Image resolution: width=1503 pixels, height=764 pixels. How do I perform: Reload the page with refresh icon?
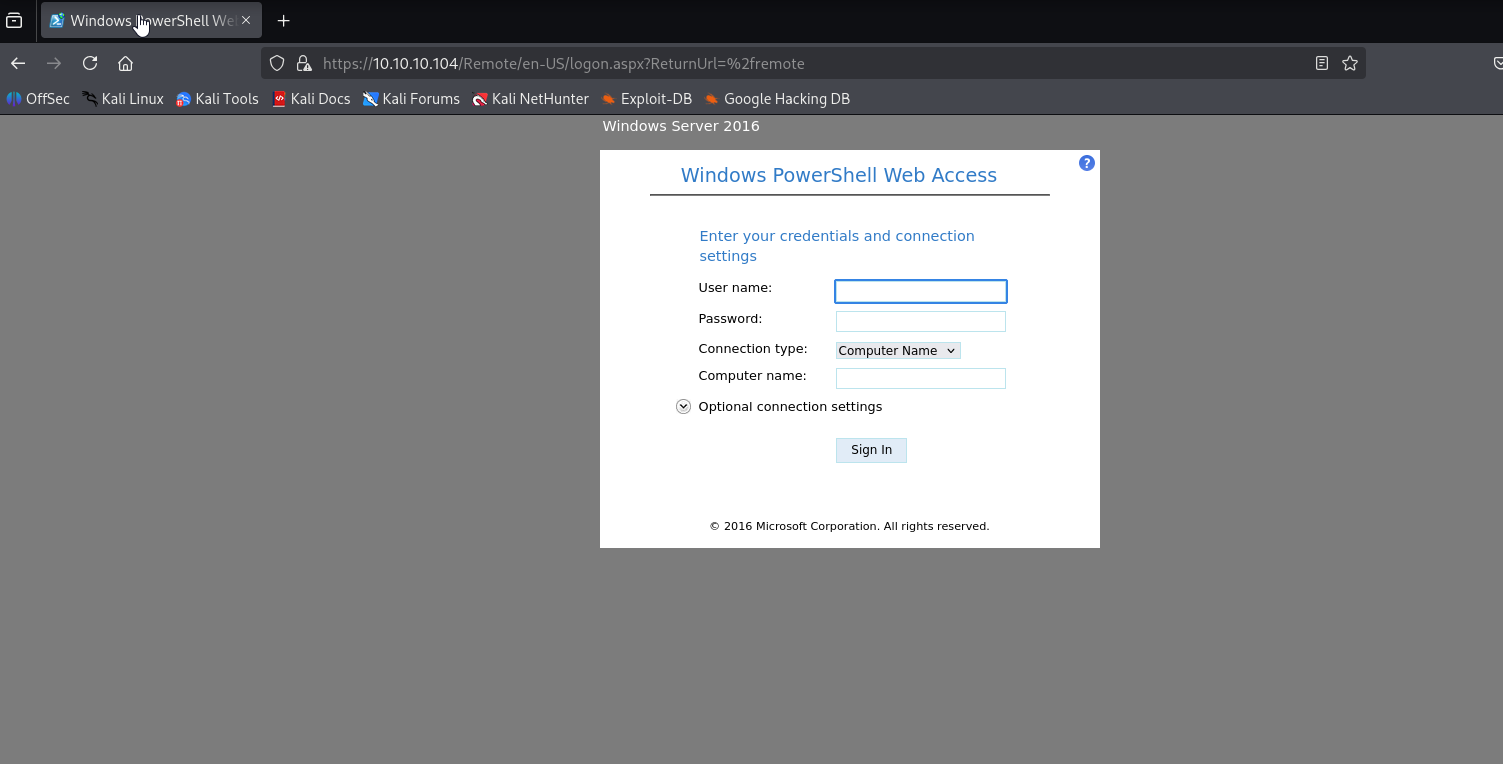click(x=90, y=63)
